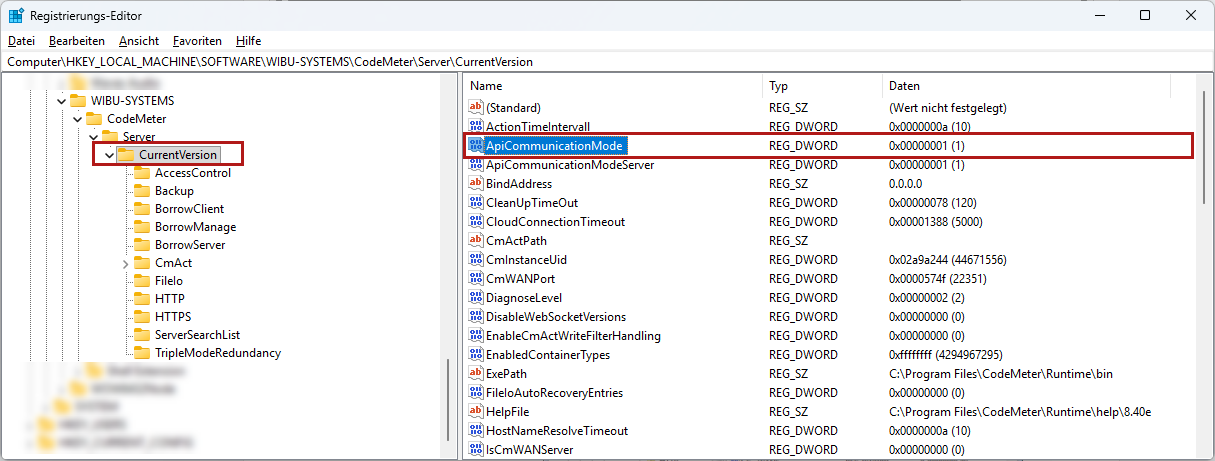
Task: Select the BorrowManage key
Action: click(x=195, y=227)
